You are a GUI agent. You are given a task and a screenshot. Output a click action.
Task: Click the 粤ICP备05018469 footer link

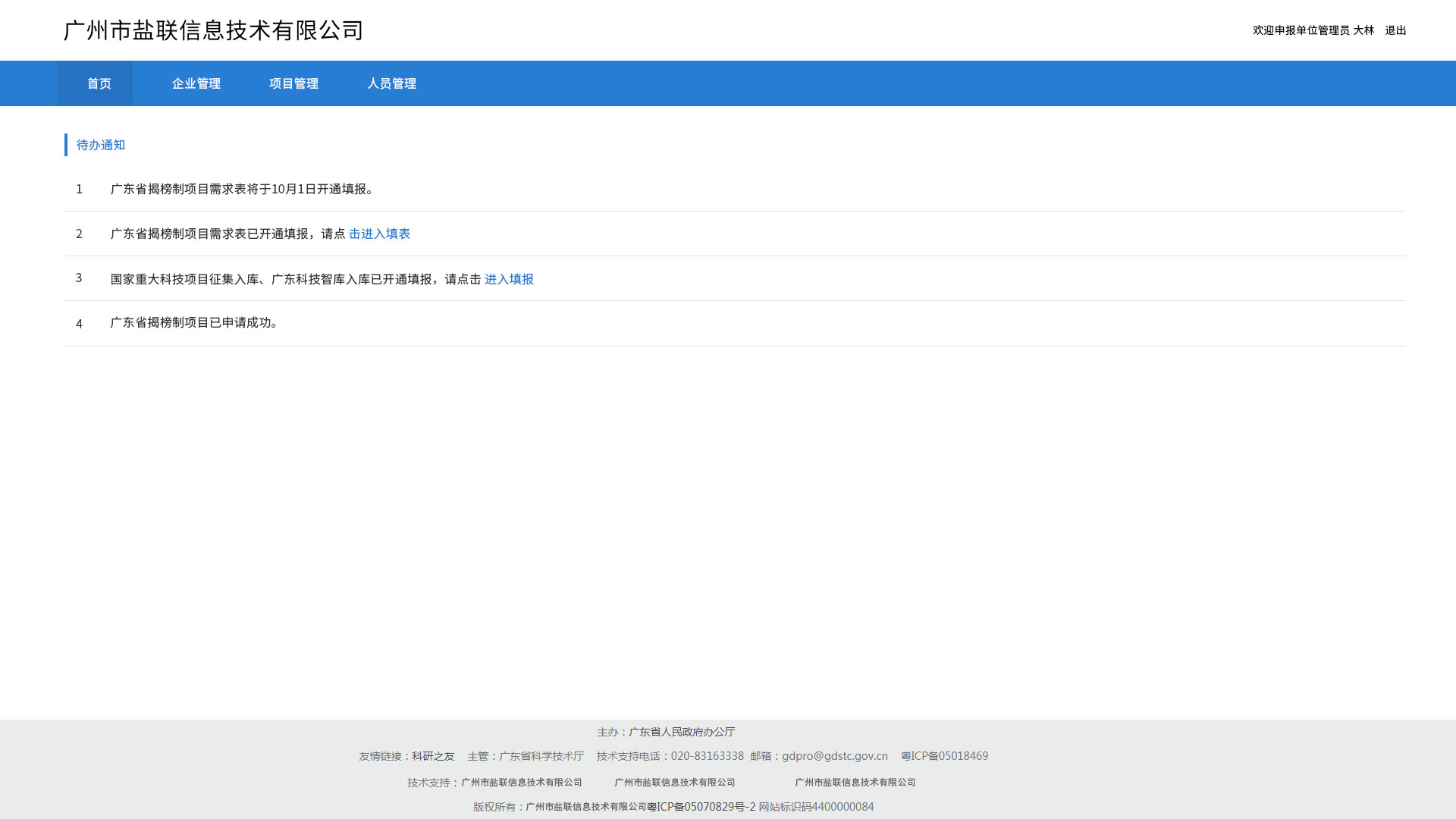coord(945,756)
